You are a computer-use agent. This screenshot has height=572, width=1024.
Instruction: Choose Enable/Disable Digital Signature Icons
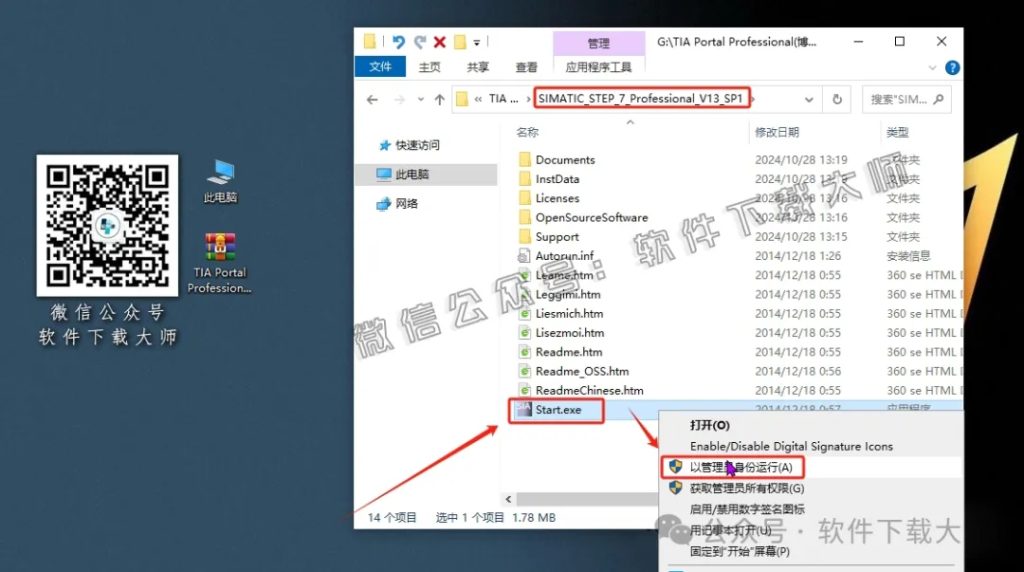coord(791,447)
